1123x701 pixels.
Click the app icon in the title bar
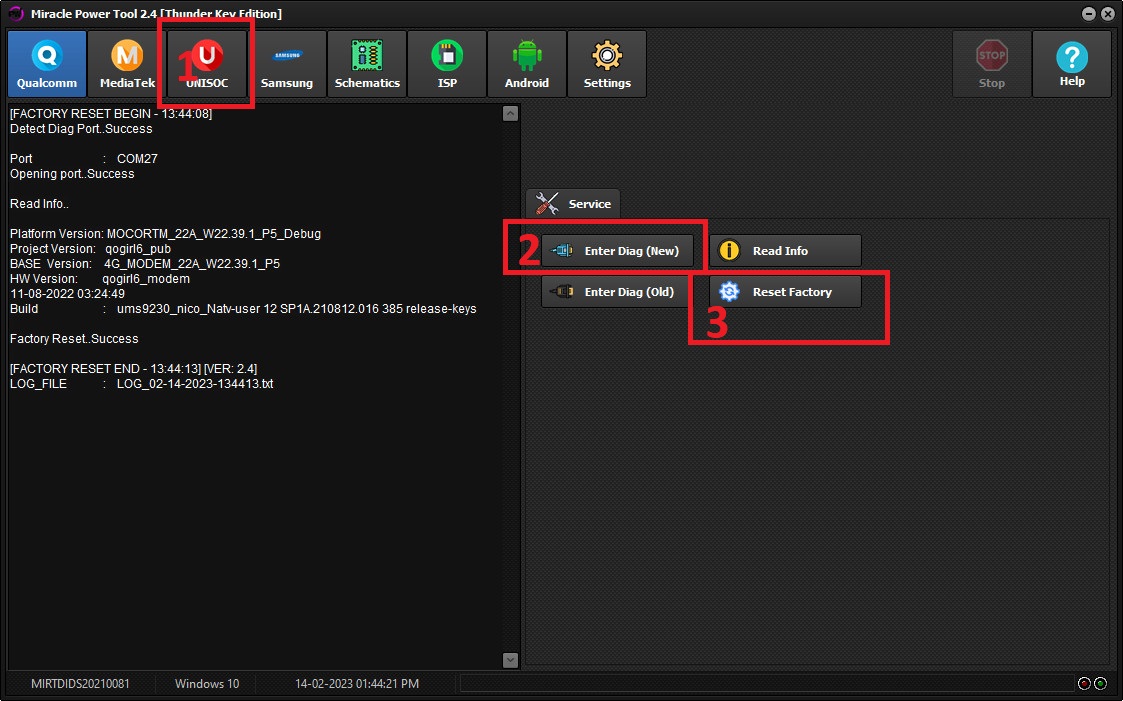coord(16,14)
